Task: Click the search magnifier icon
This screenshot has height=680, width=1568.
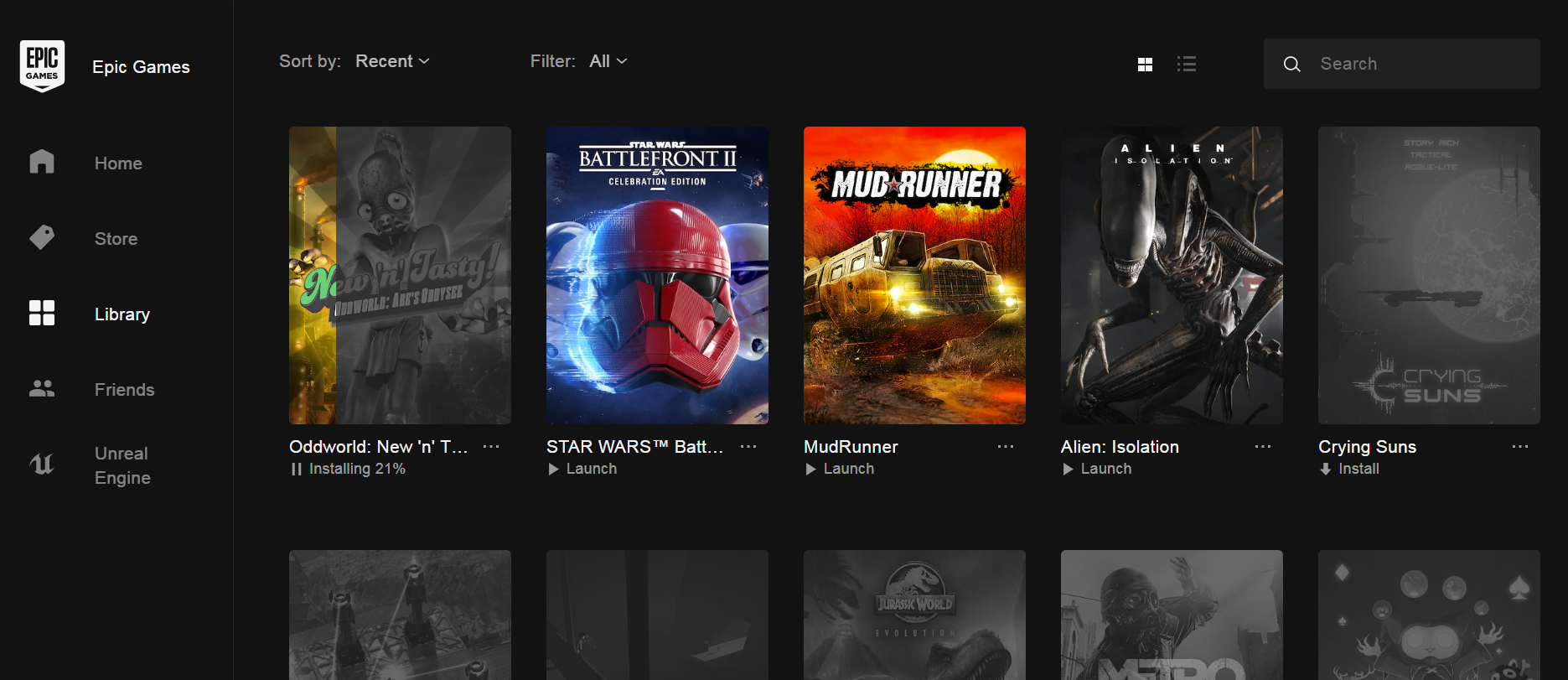Action: pos(1291,65)
